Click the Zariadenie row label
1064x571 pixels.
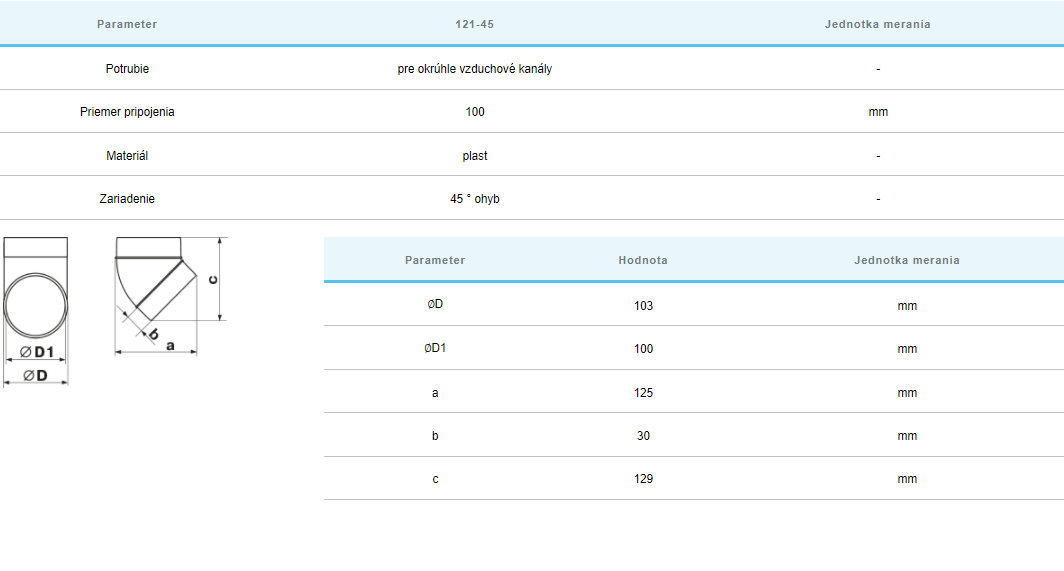click(x=127, y=199)
